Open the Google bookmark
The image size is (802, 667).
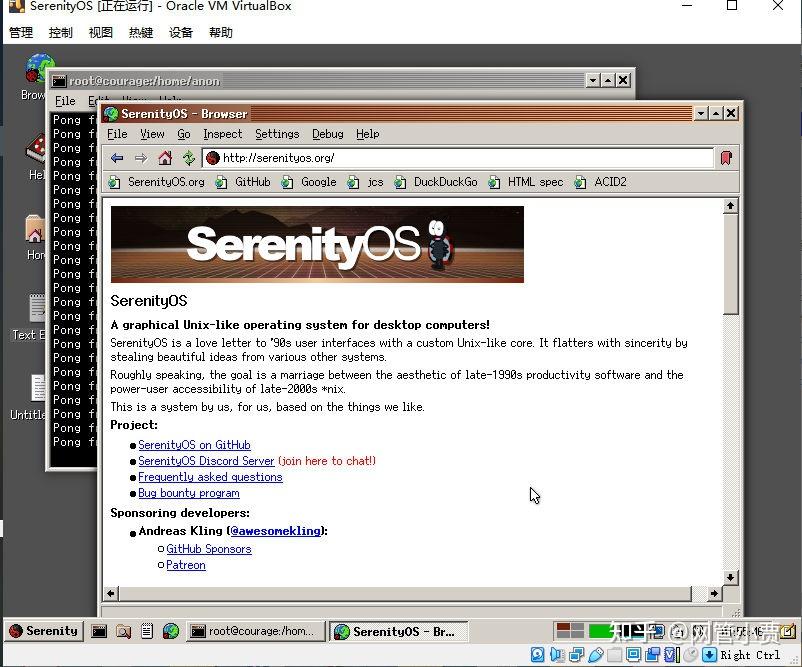click(309, 182)
